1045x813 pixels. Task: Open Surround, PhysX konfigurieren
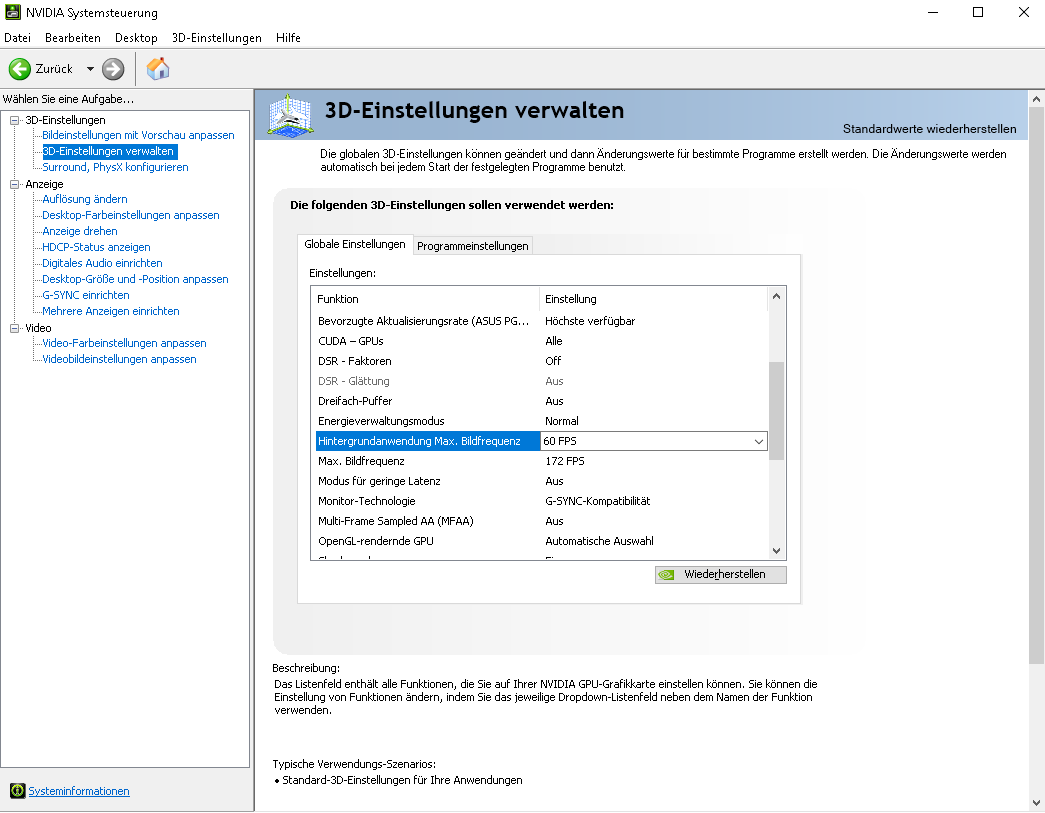coord(115,167)
